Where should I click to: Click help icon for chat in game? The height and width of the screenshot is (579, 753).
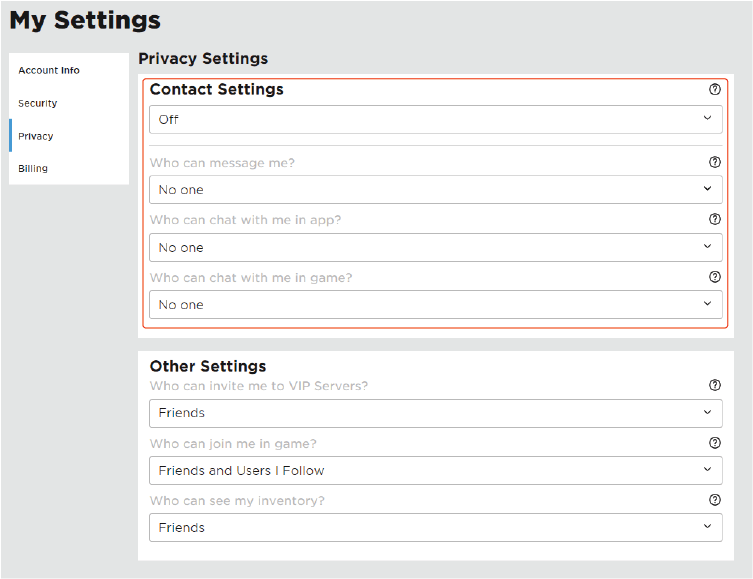(714, 277)
